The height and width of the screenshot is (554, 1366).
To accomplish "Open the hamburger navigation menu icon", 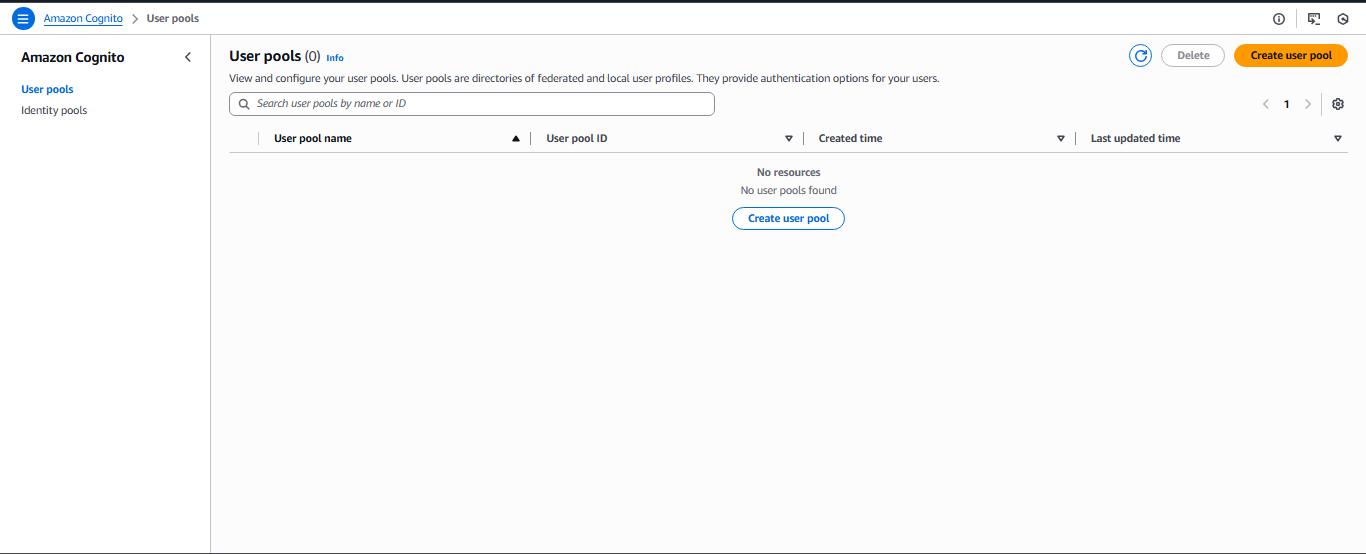I will click(23, 18).
